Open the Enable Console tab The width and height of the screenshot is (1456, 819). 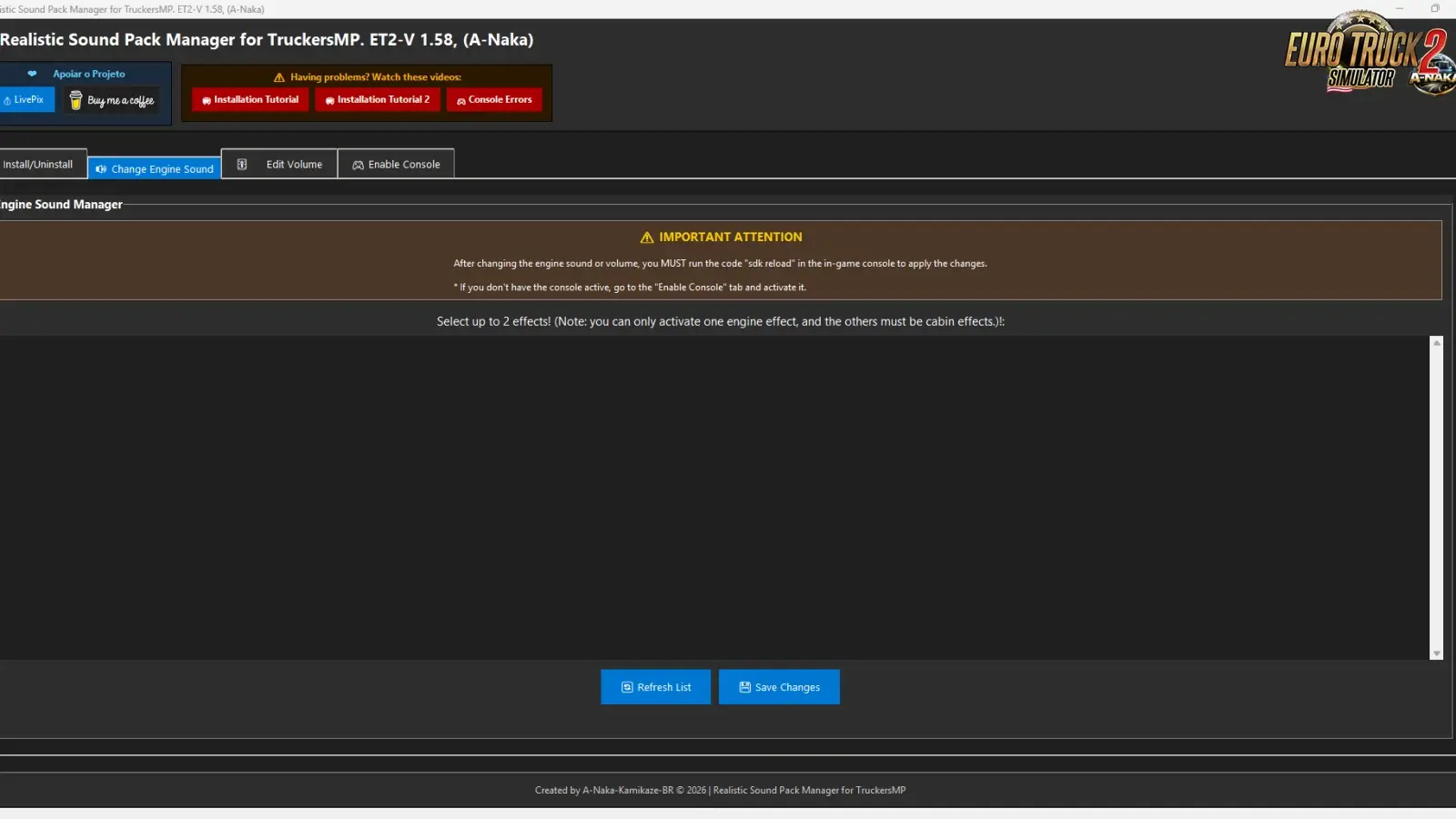pyautogui.click(x=396, y=165)
